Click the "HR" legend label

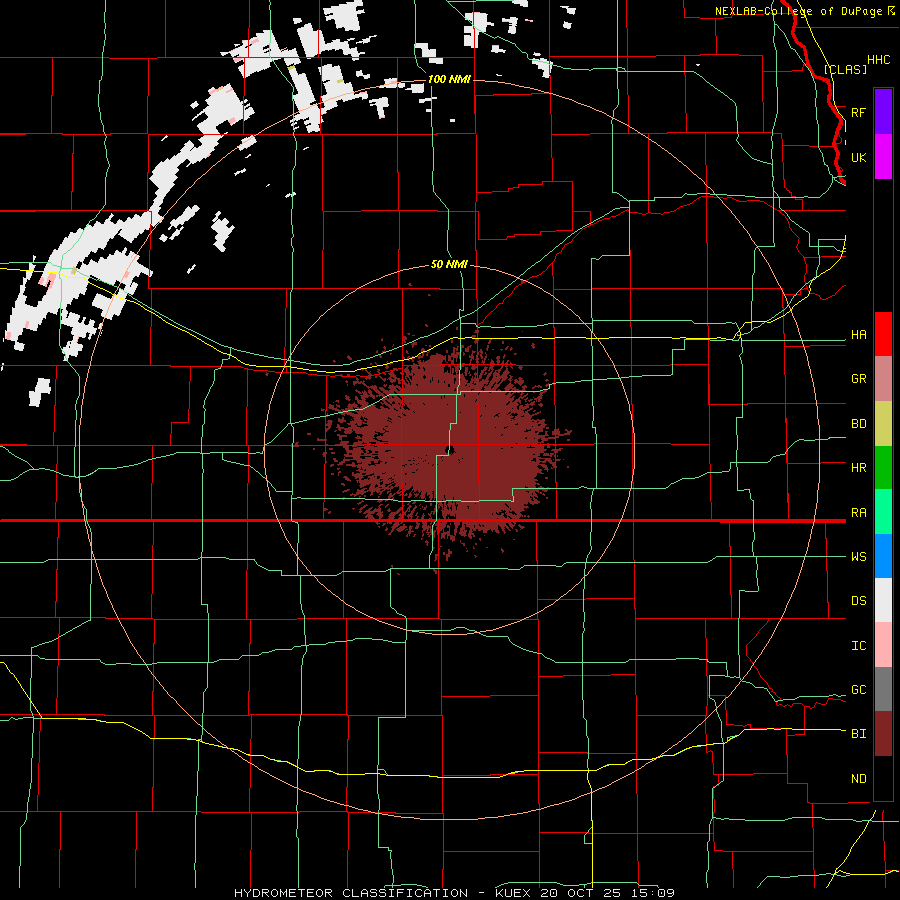858,468
